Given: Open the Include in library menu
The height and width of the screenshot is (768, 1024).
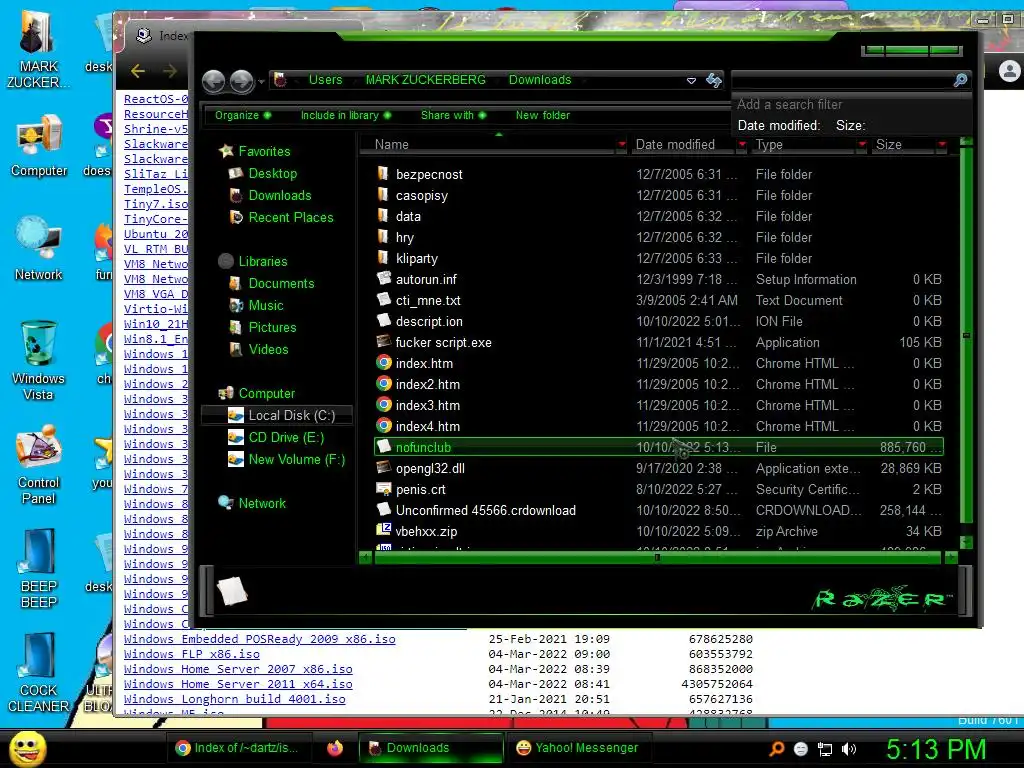Looking at the screenshot, I should (x=345, y=115).
